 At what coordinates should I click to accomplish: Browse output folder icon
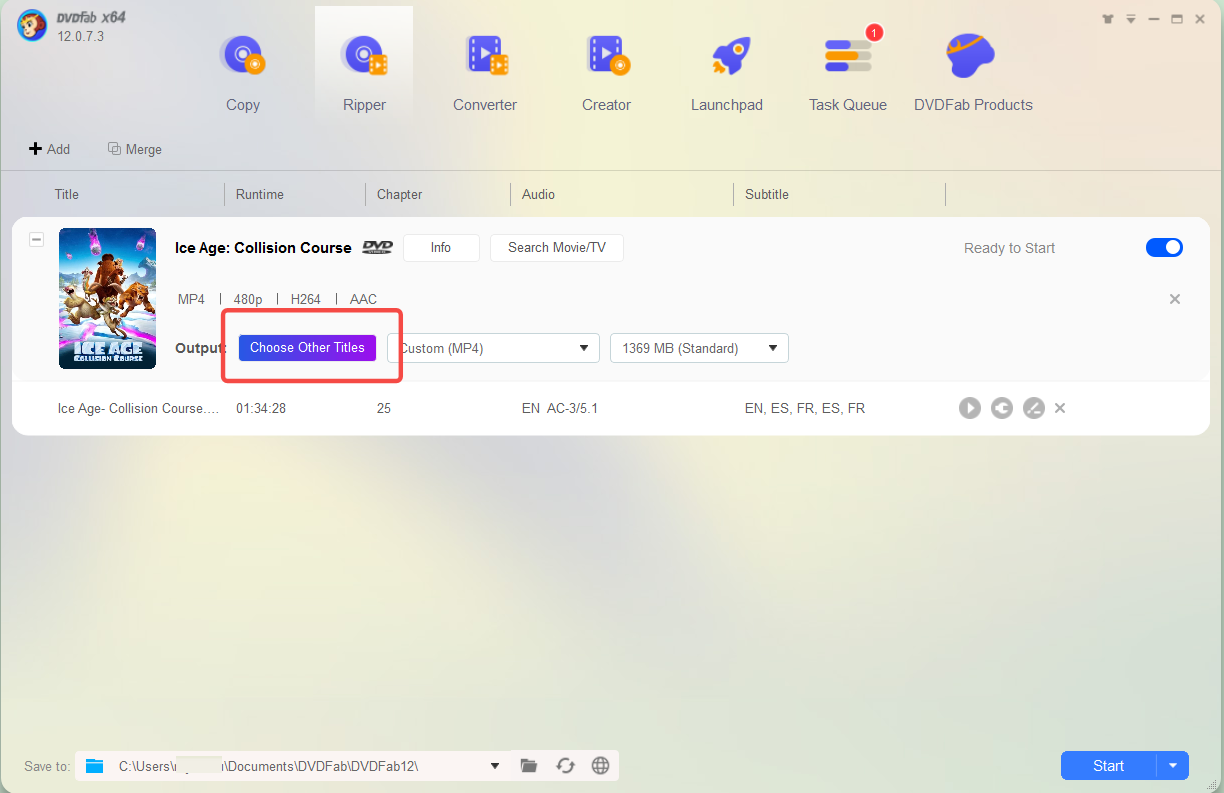point(529,766)
